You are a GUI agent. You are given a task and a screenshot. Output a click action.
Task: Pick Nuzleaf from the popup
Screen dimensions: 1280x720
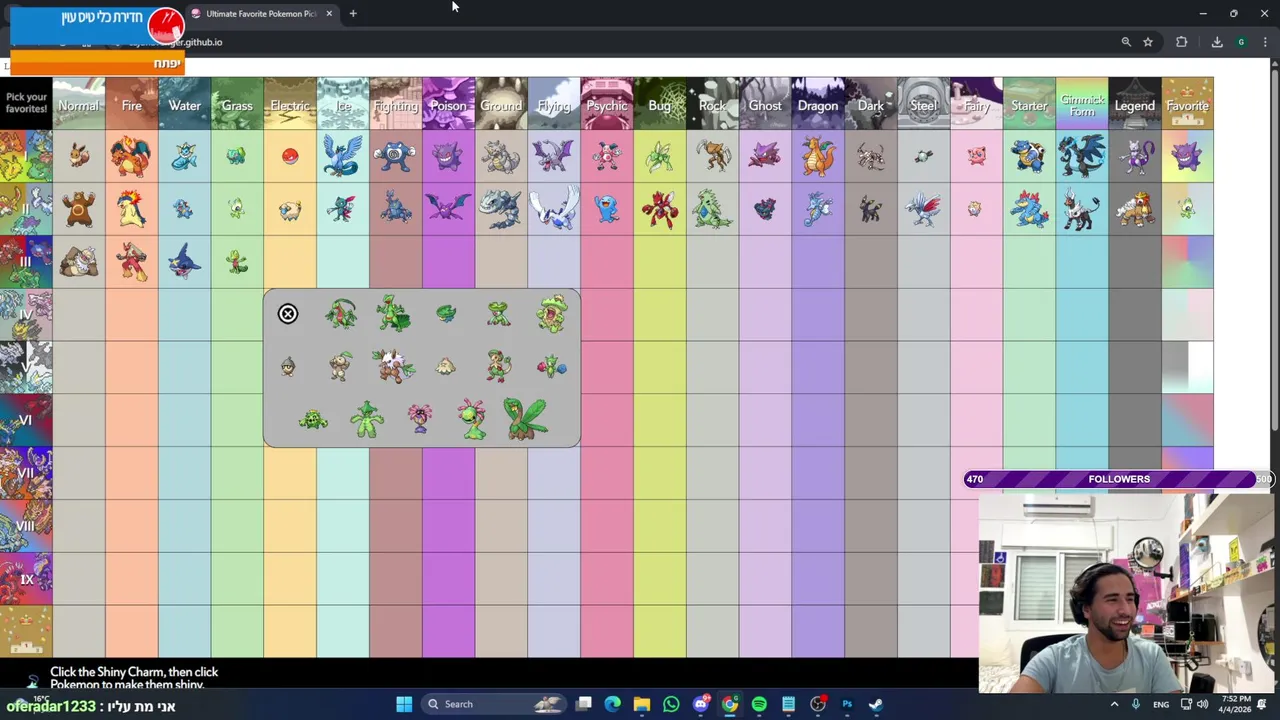tap(341, 366)
